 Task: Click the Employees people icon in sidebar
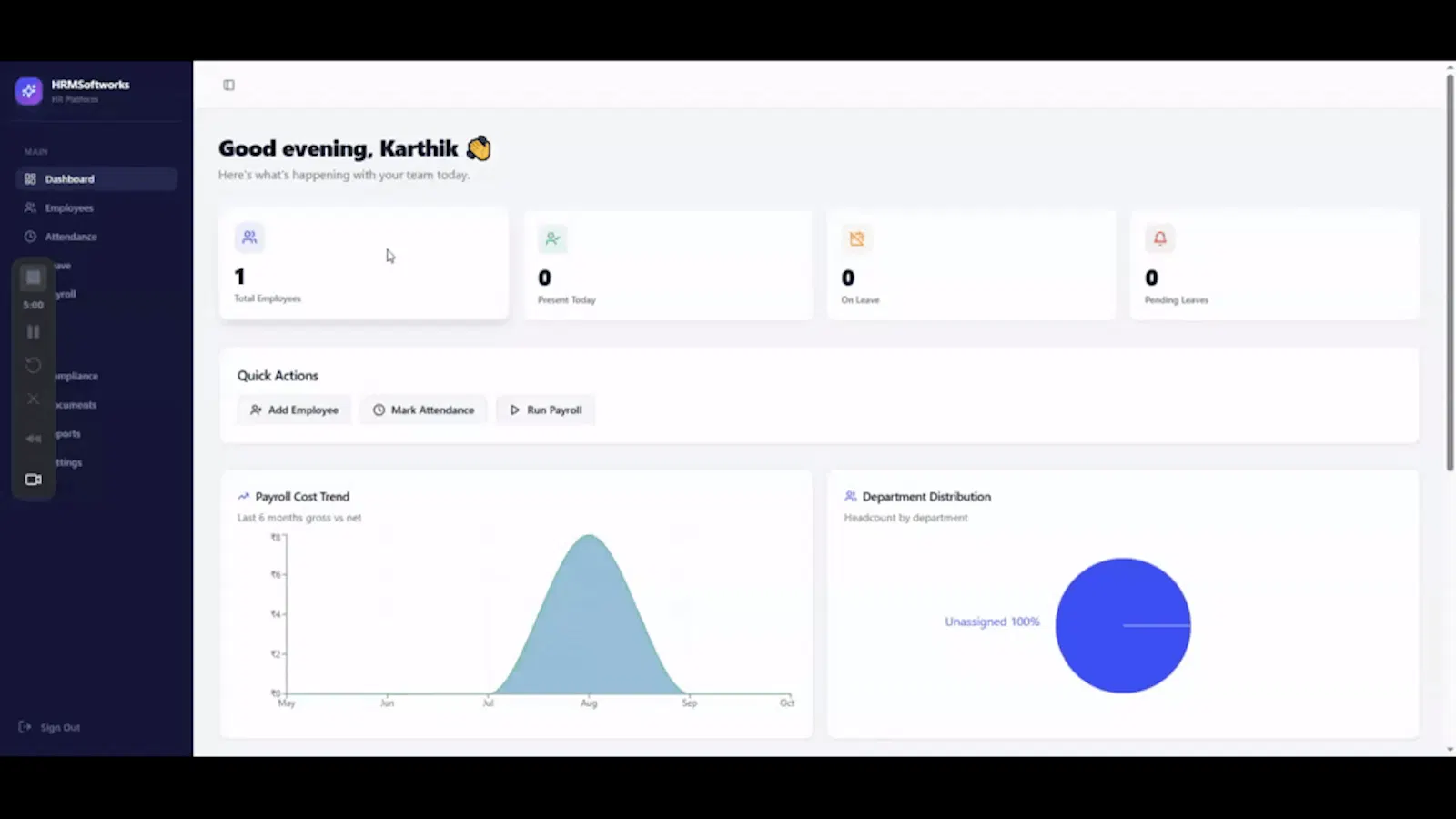(x=30, y=207)
